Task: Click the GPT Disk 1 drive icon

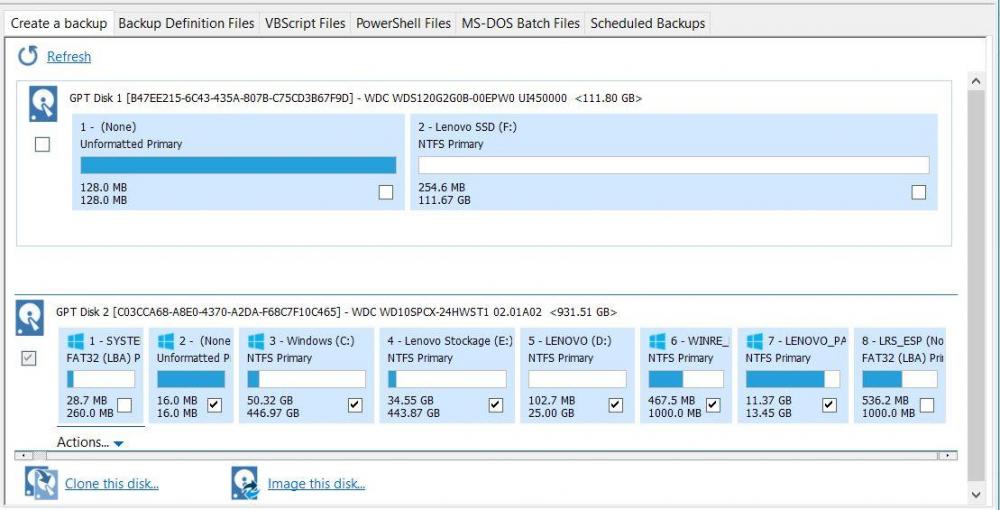Action: (x=42, y=103)
